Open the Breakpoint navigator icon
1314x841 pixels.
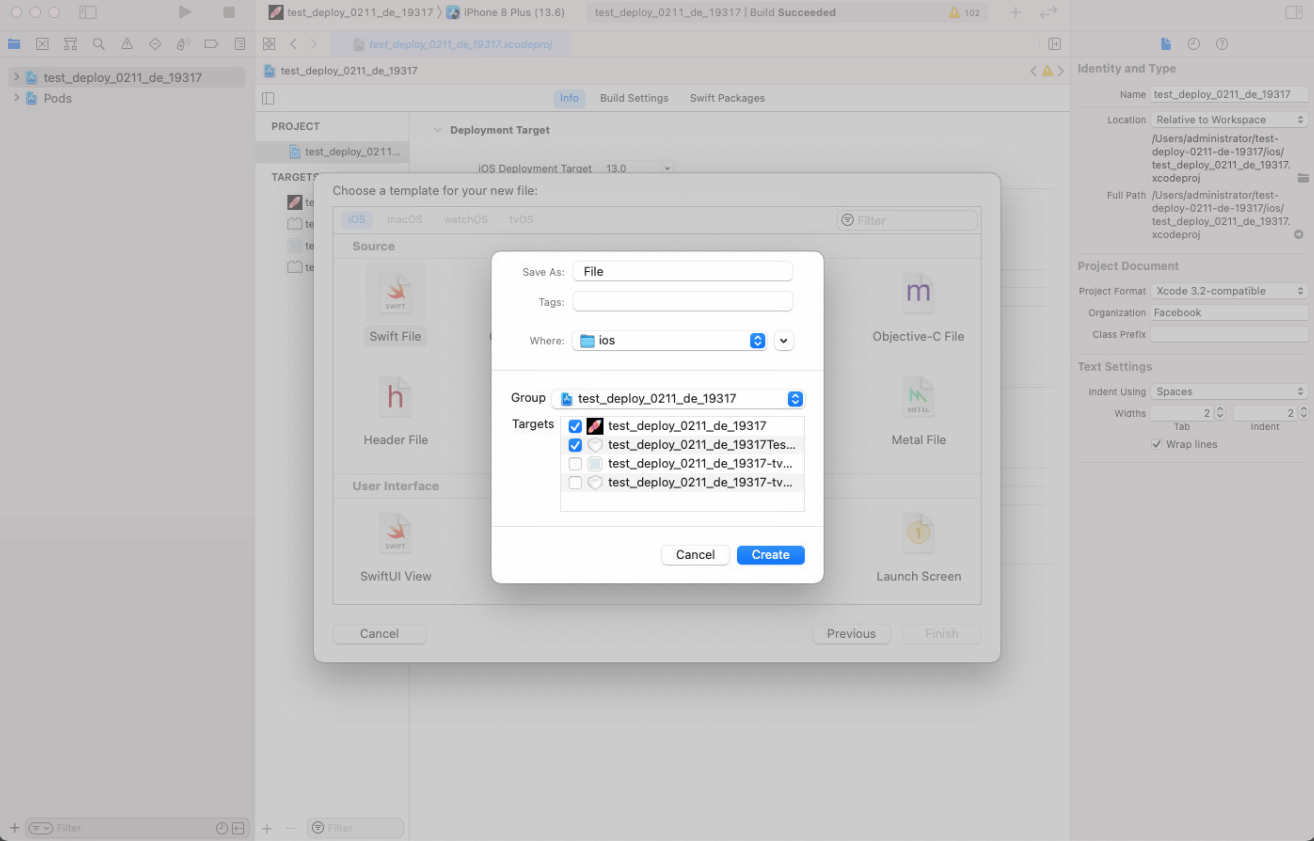[x=211, y=44]
